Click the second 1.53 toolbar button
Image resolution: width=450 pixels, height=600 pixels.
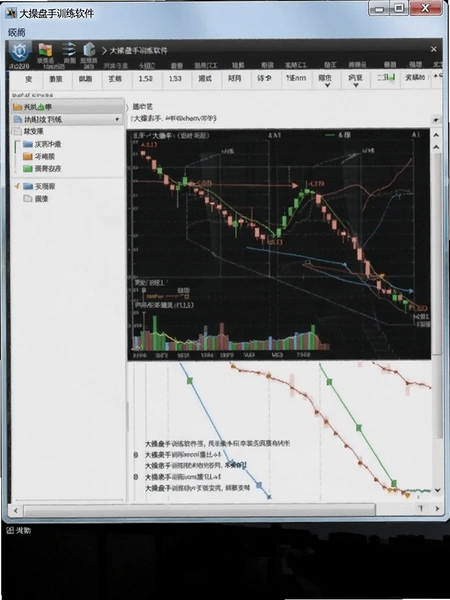pyautogui.click(x=175, y=78)
